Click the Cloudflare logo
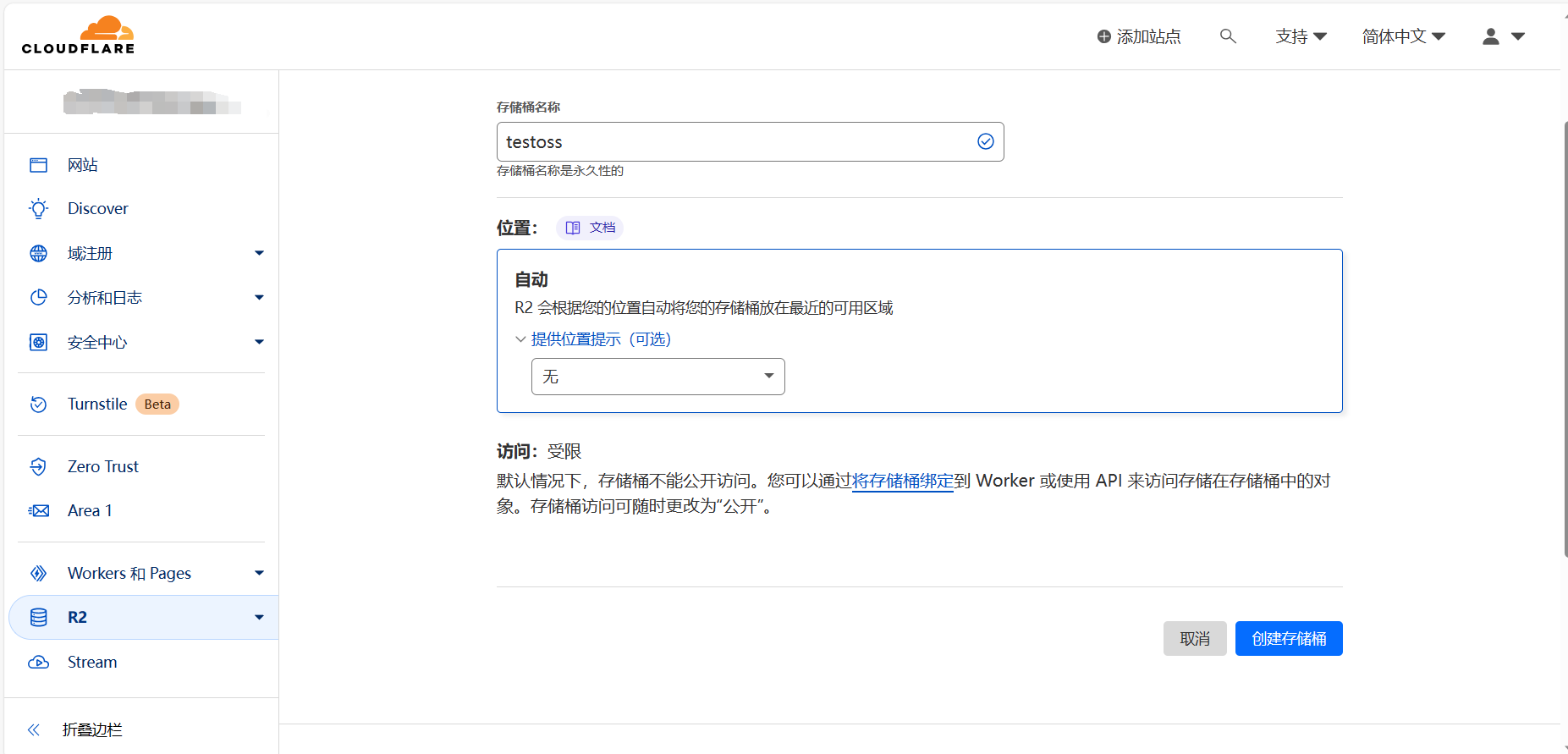The height and width of the screenshot is (754, 1568). [x=78, y=36]
